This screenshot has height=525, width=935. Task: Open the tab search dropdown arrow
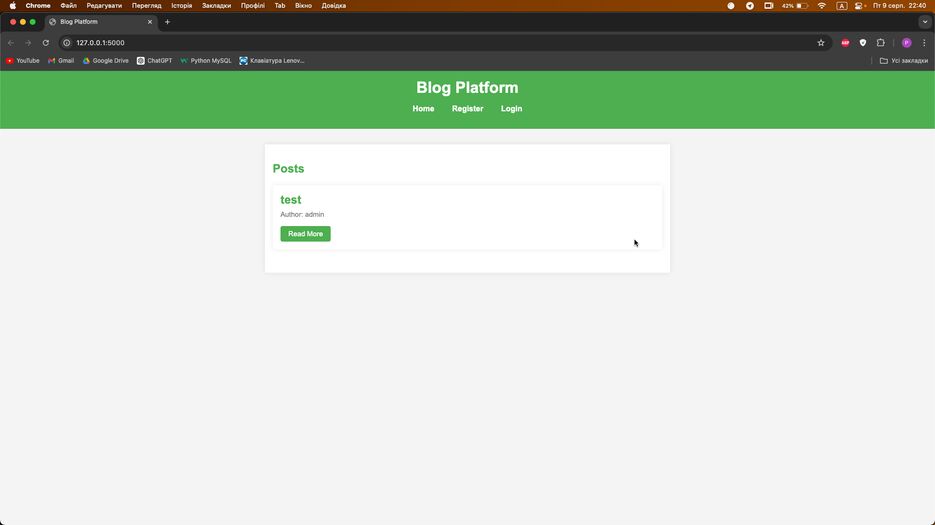(x=925, y=22)
